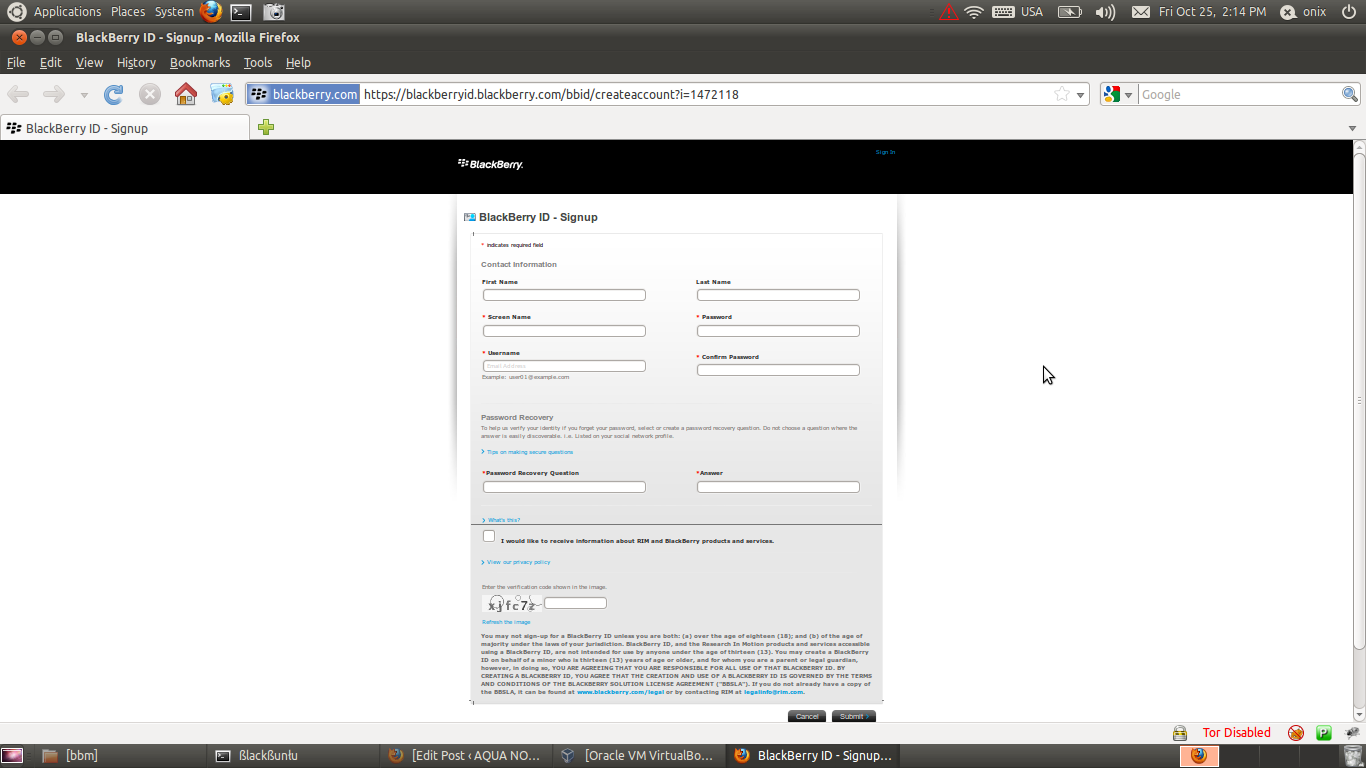Open the mail envelope indicator

tap(1140, 12)
